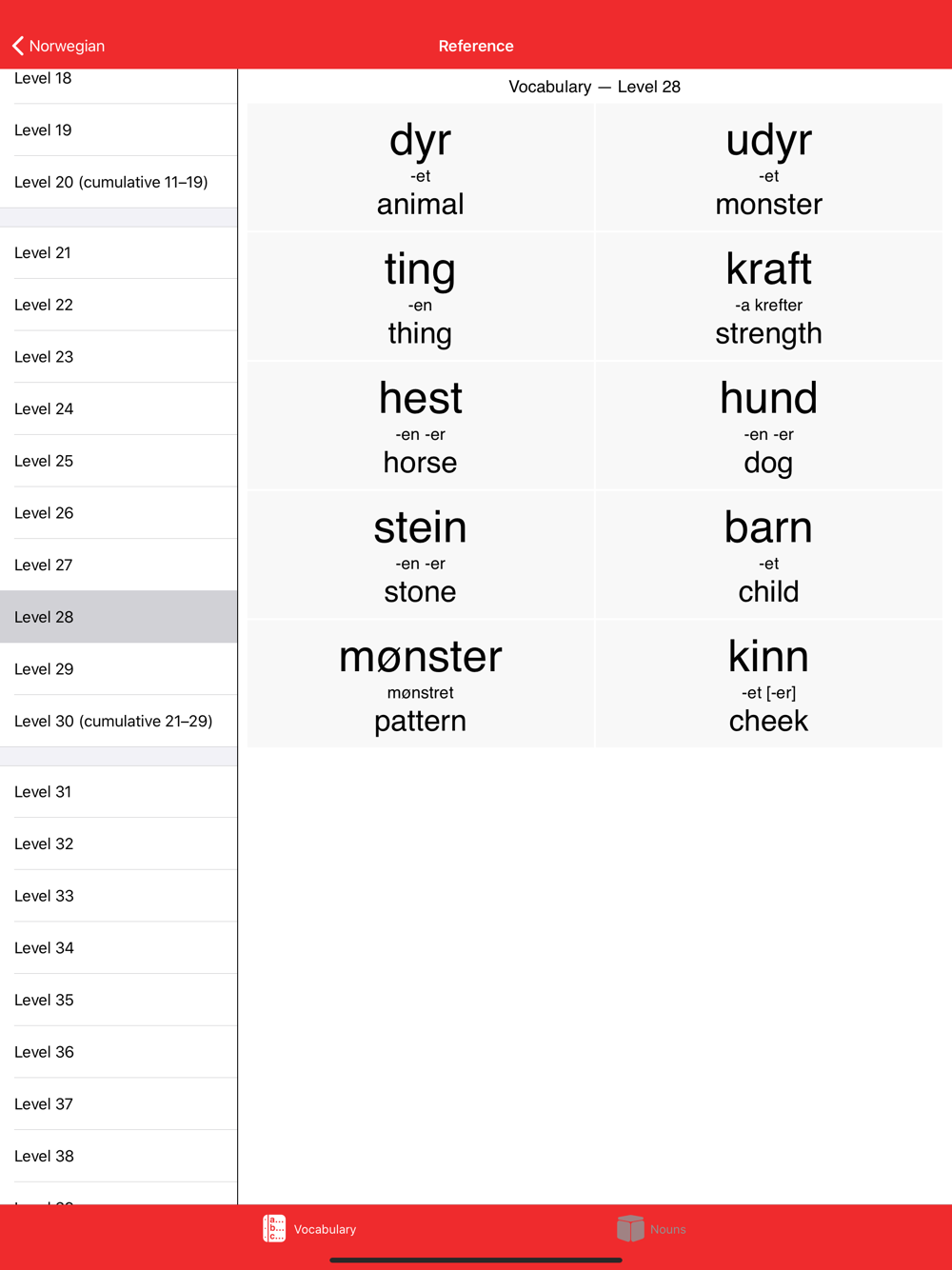Tap the dyr animal card

(421, 167)
